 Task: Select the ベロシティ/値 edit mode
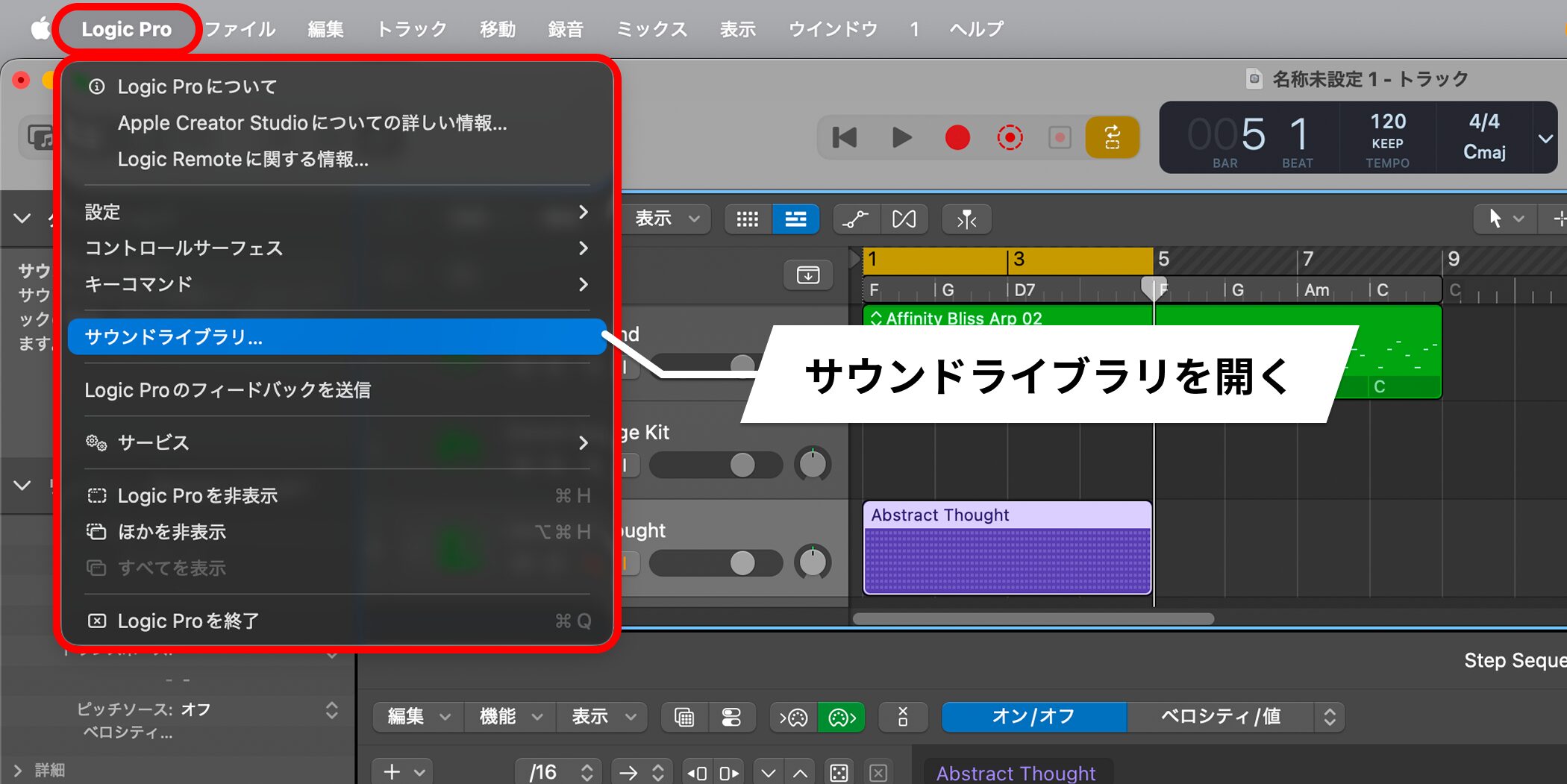click(1221, 717)
